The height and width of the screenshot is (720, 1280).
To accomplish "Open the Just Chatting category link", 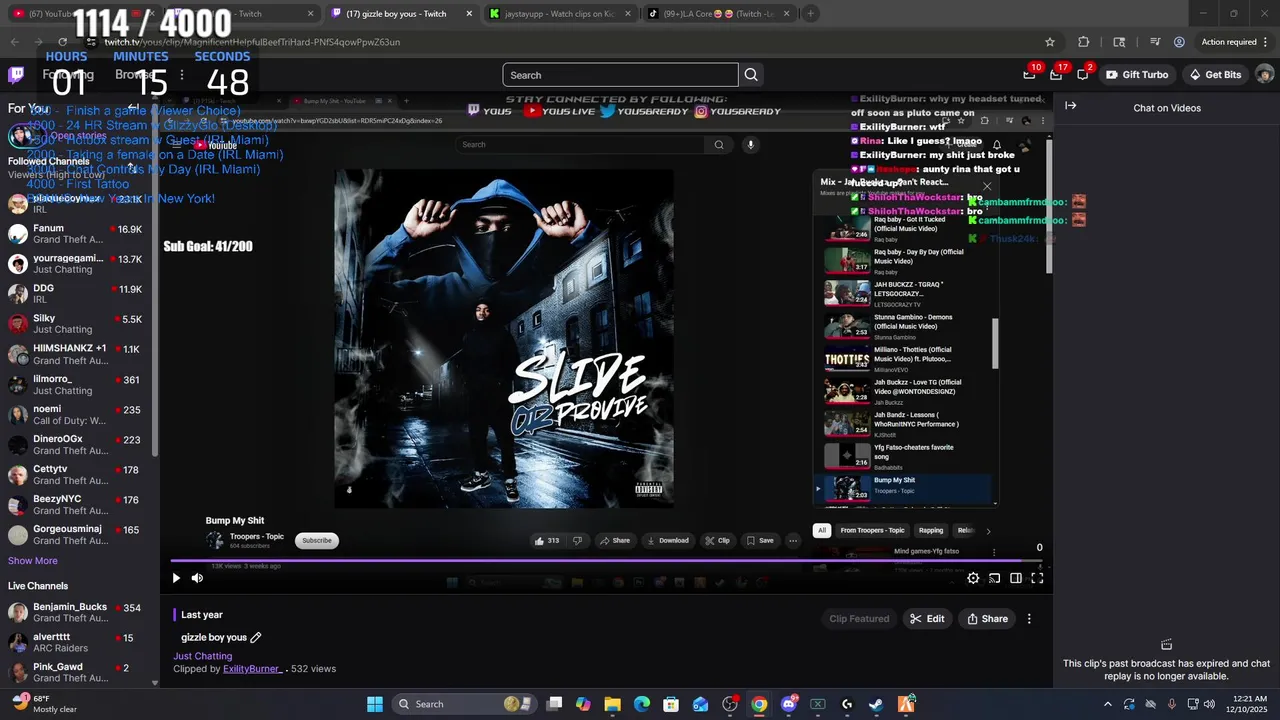I will click(x=202, y=656).
